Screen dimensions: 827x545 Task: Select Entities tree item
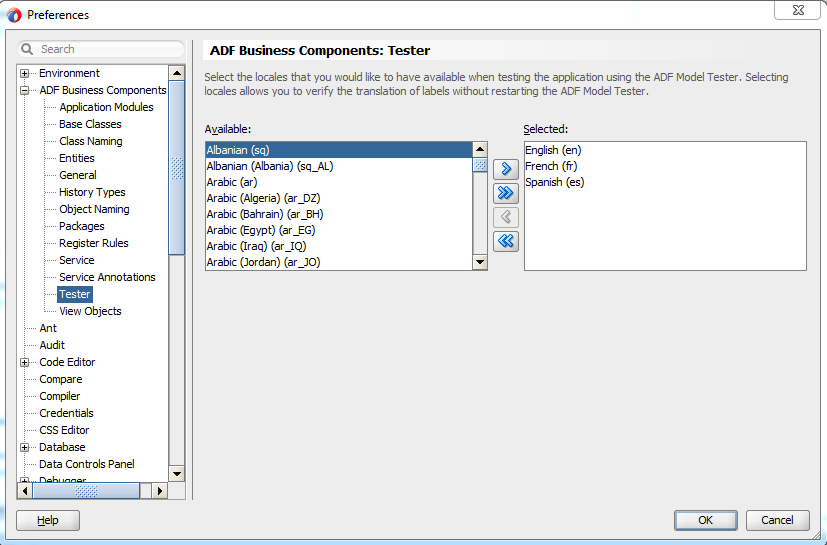tap(77, 158)
